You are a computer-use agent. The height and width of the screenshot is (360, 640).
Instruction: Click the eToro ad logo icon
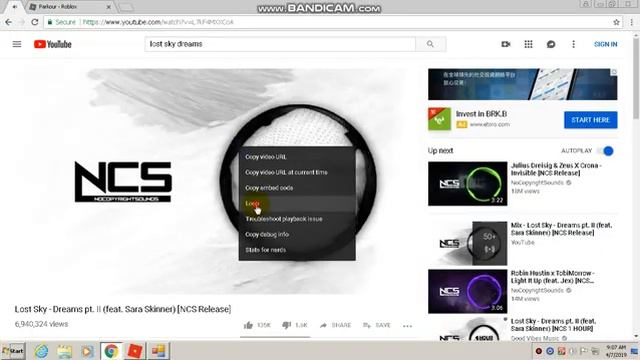(x=439, y=119)
